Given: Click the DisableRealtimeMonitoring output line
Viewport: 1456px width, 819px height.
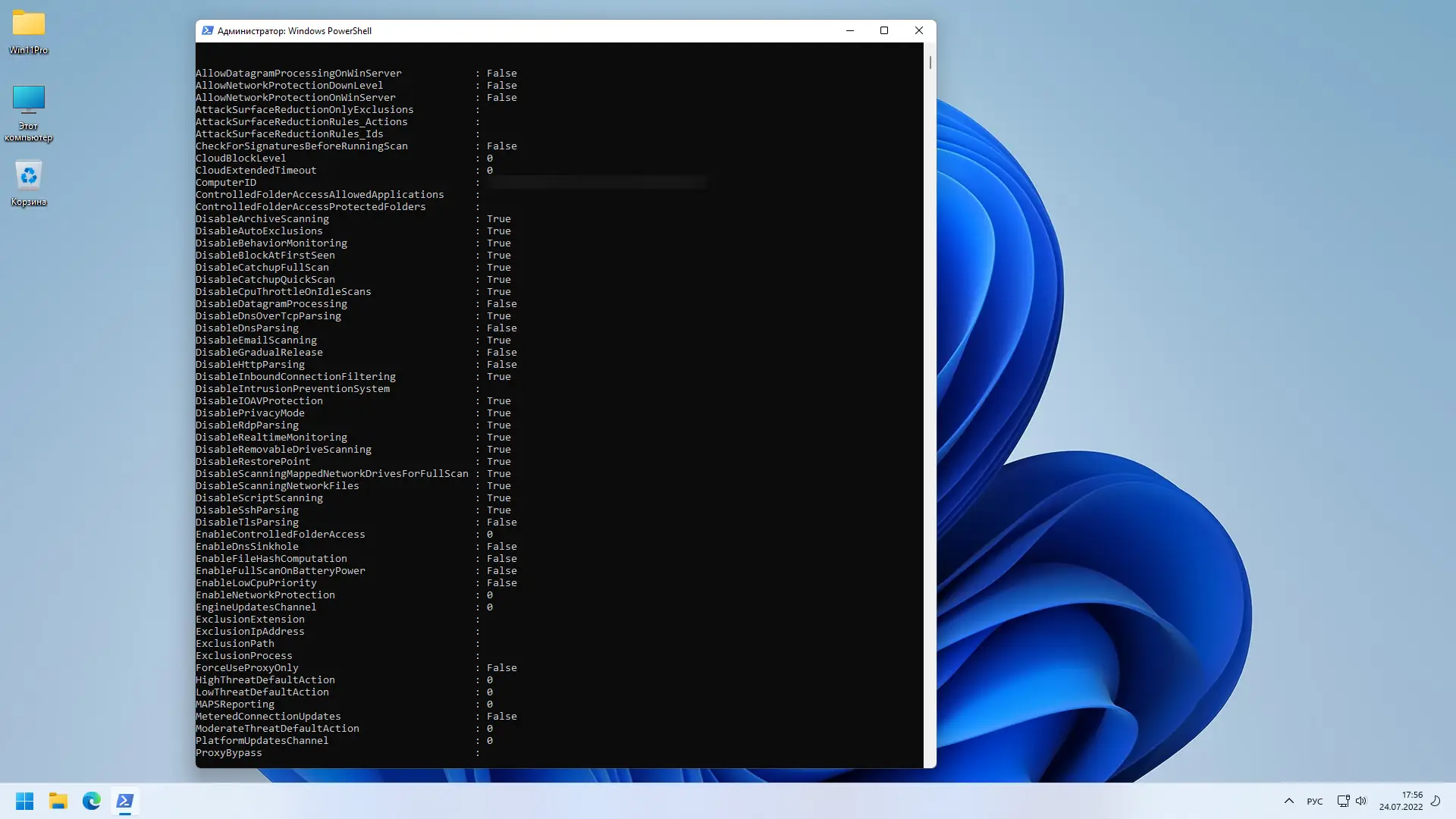Looking at the screenshot, I should (271, 438).
